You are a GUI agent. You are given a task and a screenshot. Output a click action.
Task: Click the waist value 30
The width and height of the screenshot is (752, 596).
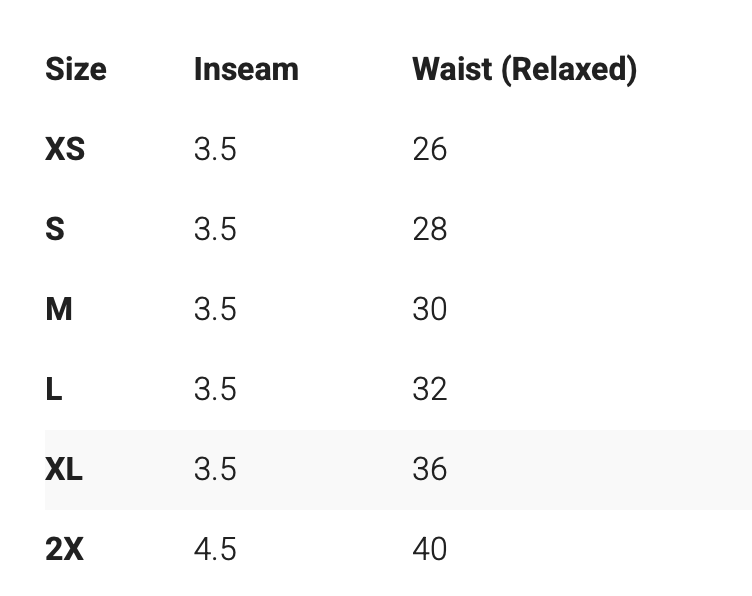pos(429,309)
